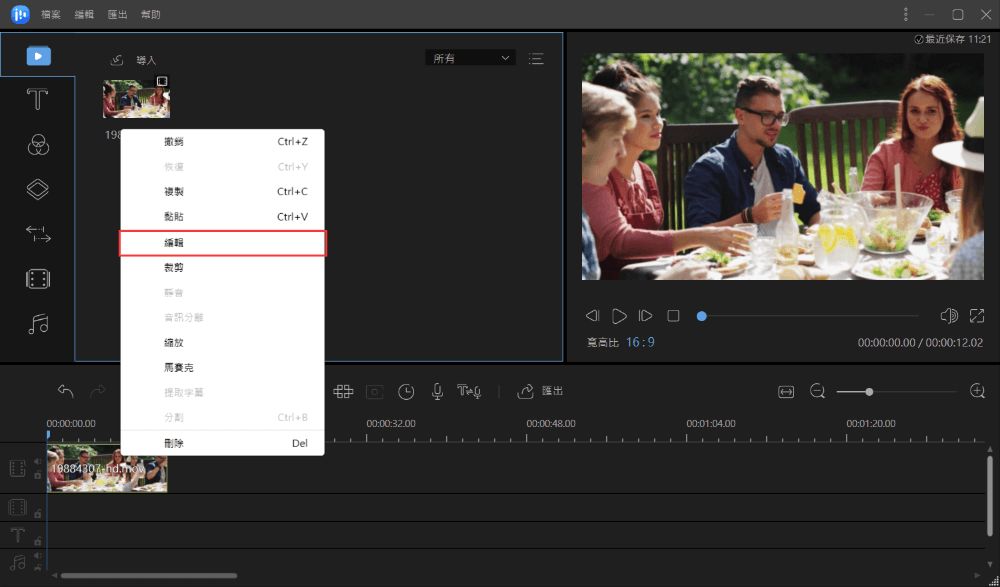Viewport: 1000px width, 587px height.
Task: Click the 匯出 export button
Action: click(540, 391)
